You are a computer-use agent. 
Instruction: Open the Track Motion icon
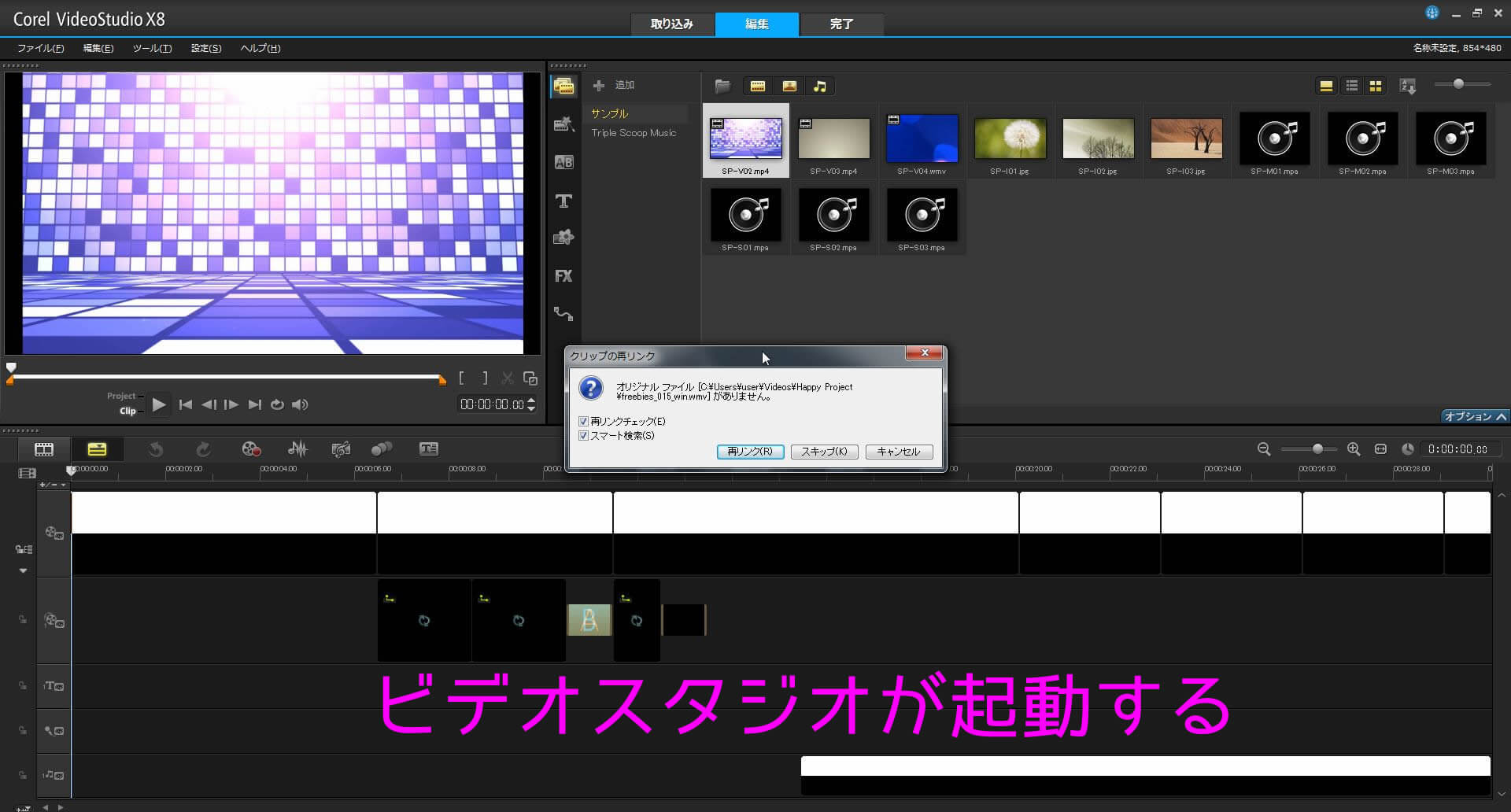tap(382, 449)
